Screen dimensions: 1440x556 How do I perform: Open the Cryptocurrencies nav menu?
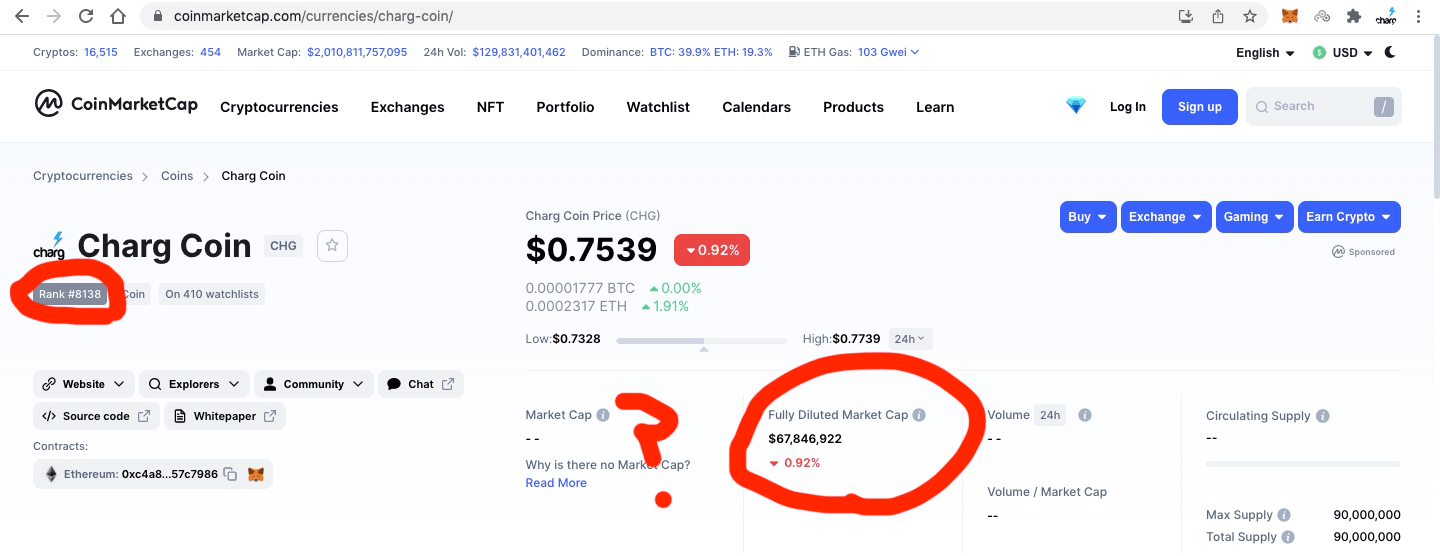[x=279, y=107]
